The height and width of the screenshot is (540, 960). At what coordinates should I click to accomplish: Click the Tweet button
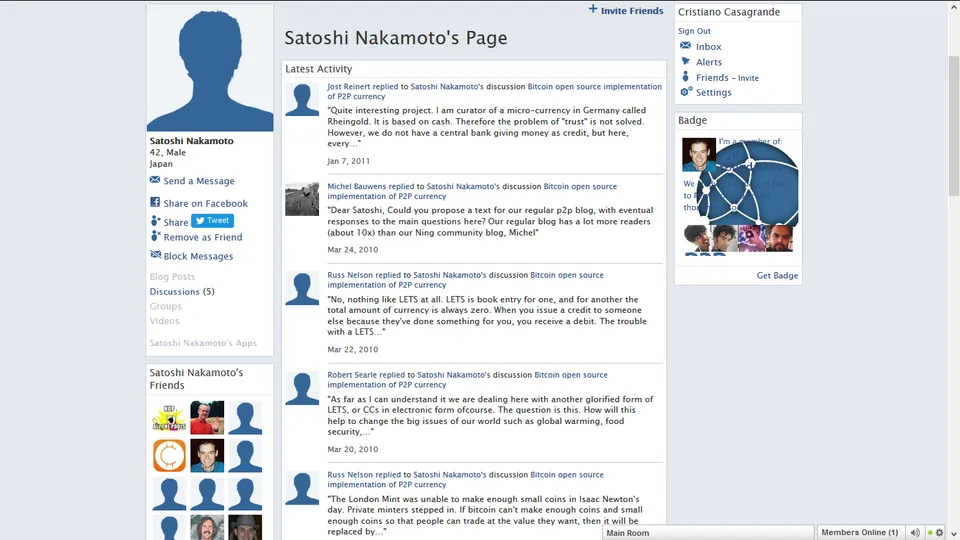coord(212,220)
